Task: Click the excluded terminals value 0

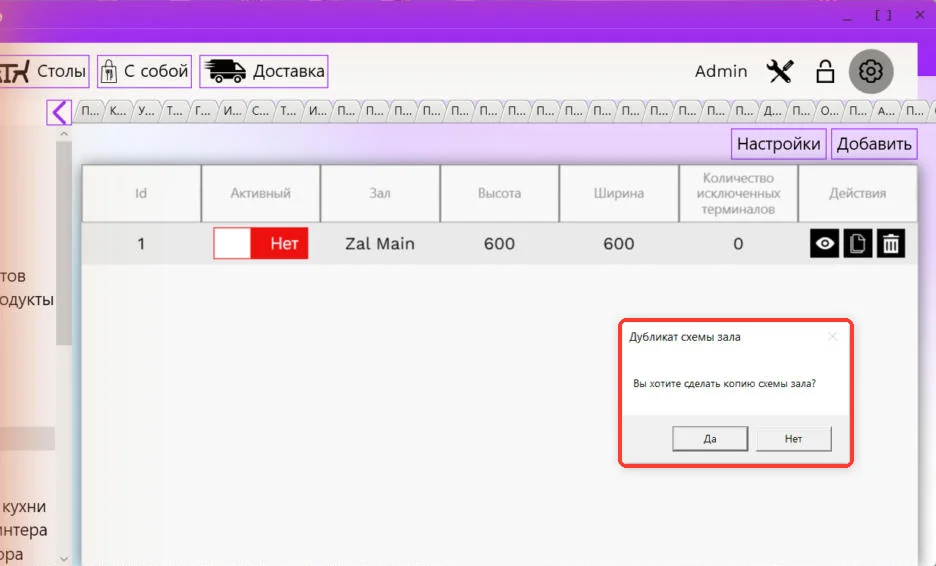Action: point(738,244)
